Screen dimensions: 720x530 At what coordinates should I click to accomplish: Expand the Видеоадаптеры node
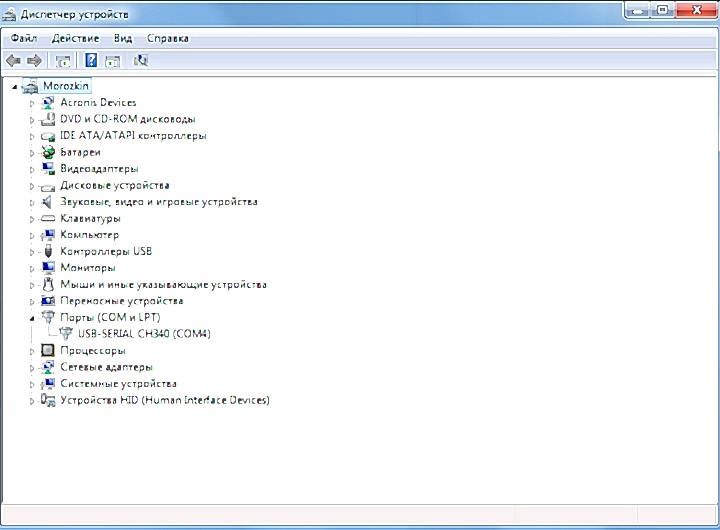[x=32, y=169]
